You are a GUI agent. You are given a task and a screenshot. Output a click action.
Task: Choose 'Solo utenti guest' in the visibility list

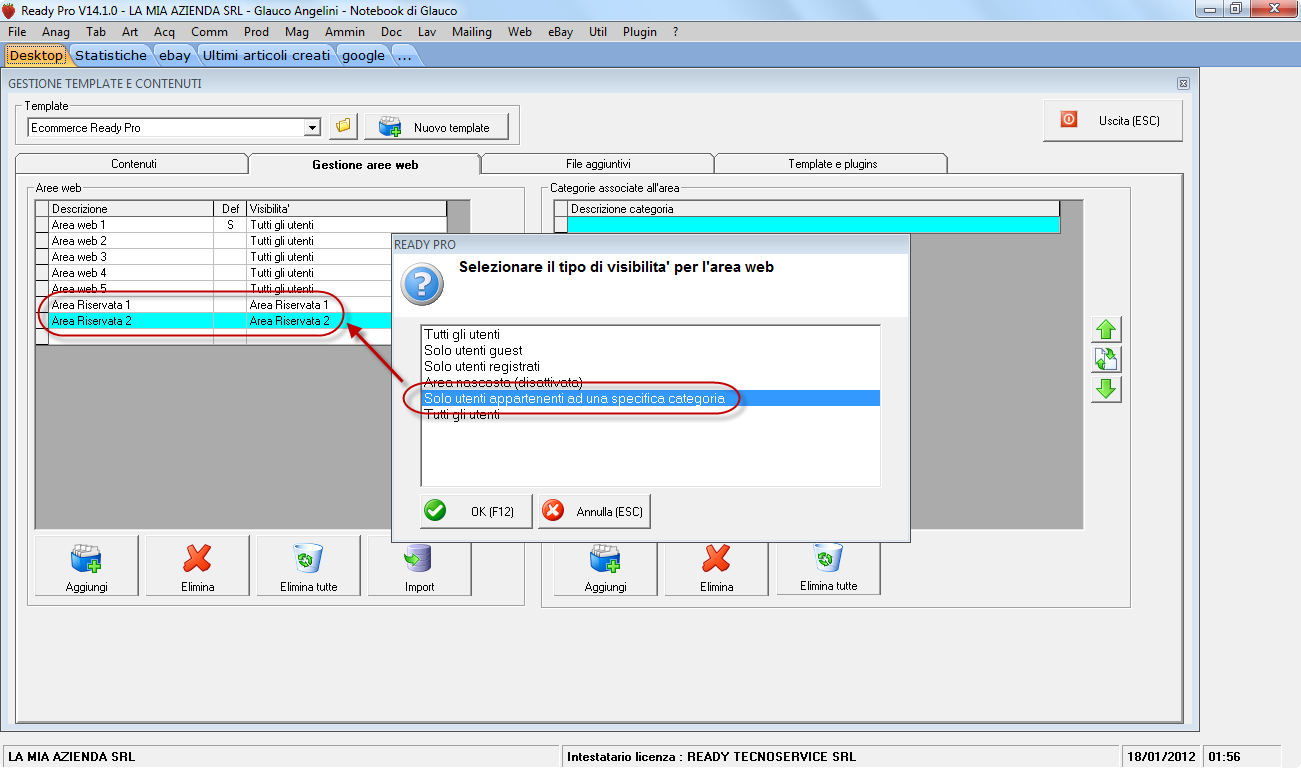coord(650,351)
